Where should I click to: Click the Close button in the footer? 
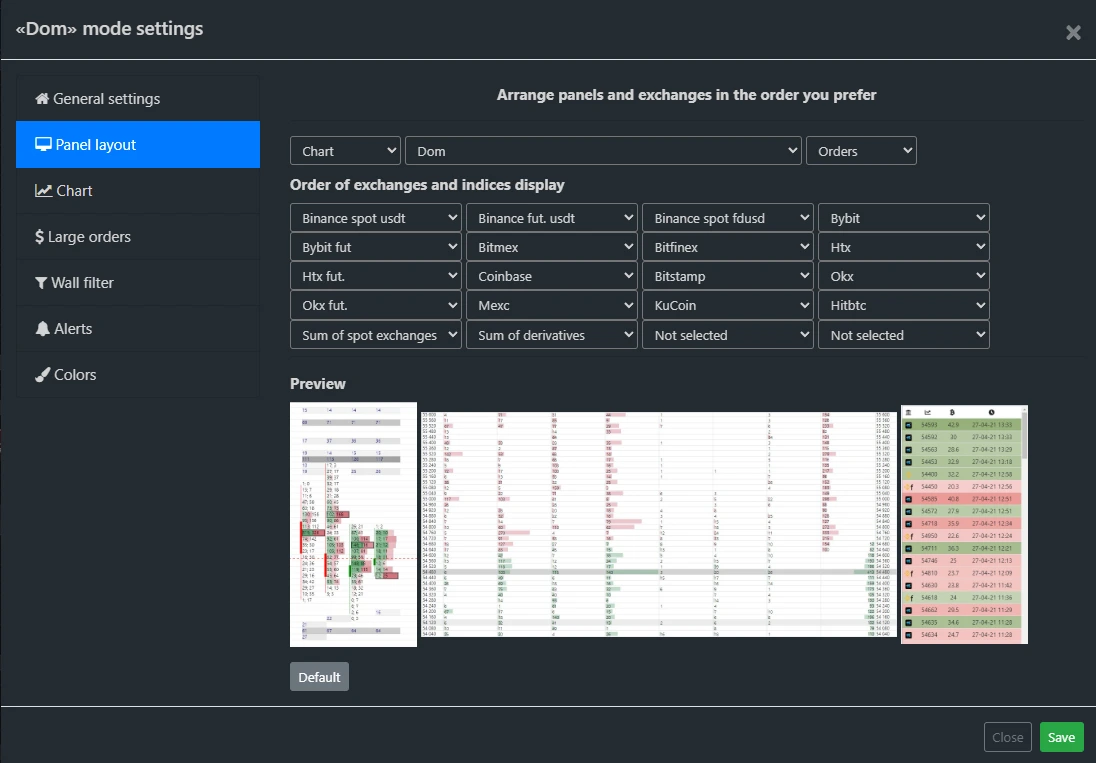coord(1007,736)
